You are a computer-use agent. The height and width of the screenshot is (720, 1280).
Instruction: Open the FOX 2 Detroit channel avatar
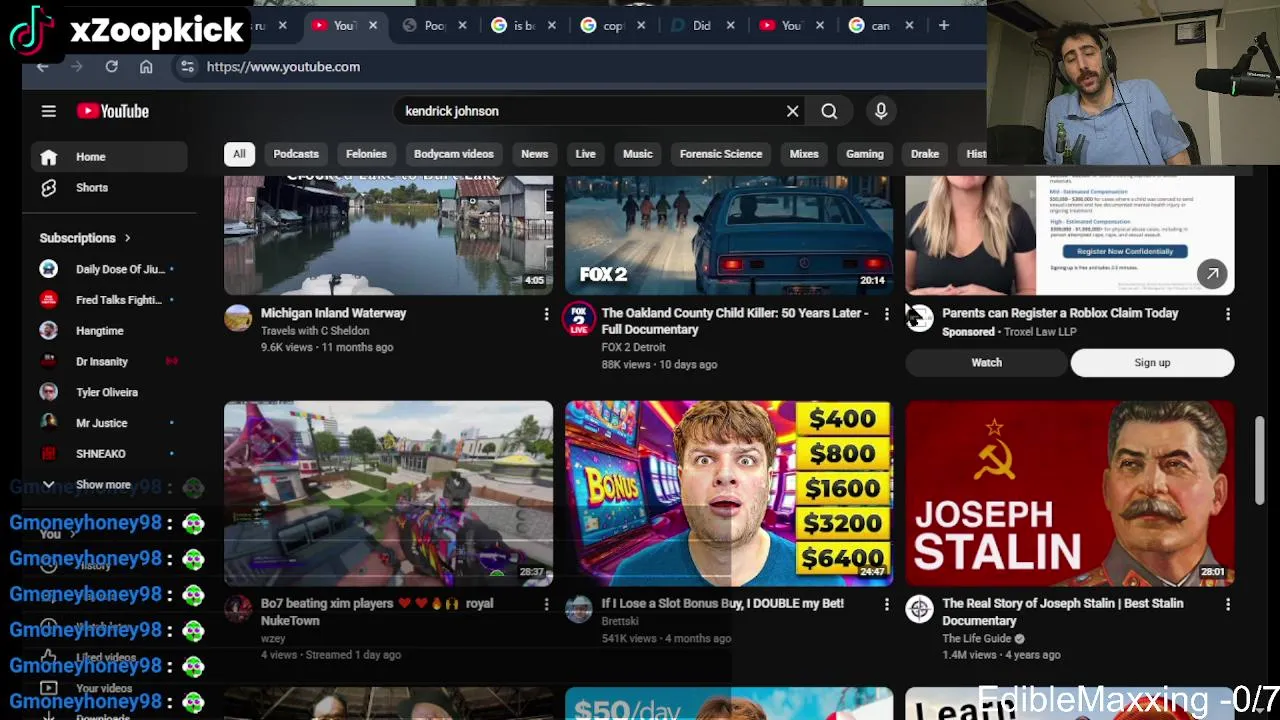point(578,319)
